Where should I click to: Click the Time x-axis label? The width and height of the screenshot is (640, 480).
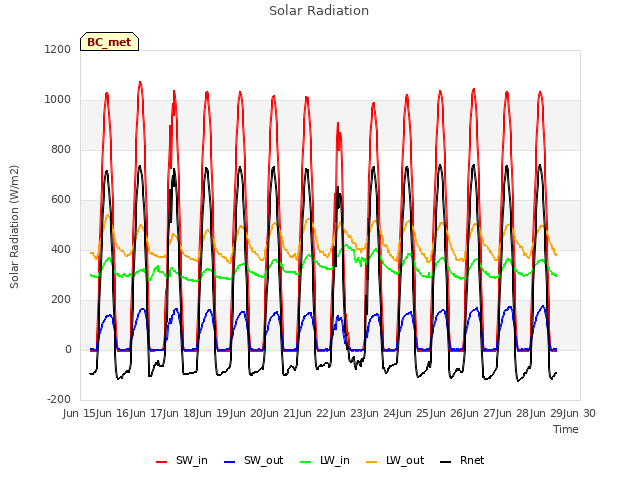tap(566, 429)
